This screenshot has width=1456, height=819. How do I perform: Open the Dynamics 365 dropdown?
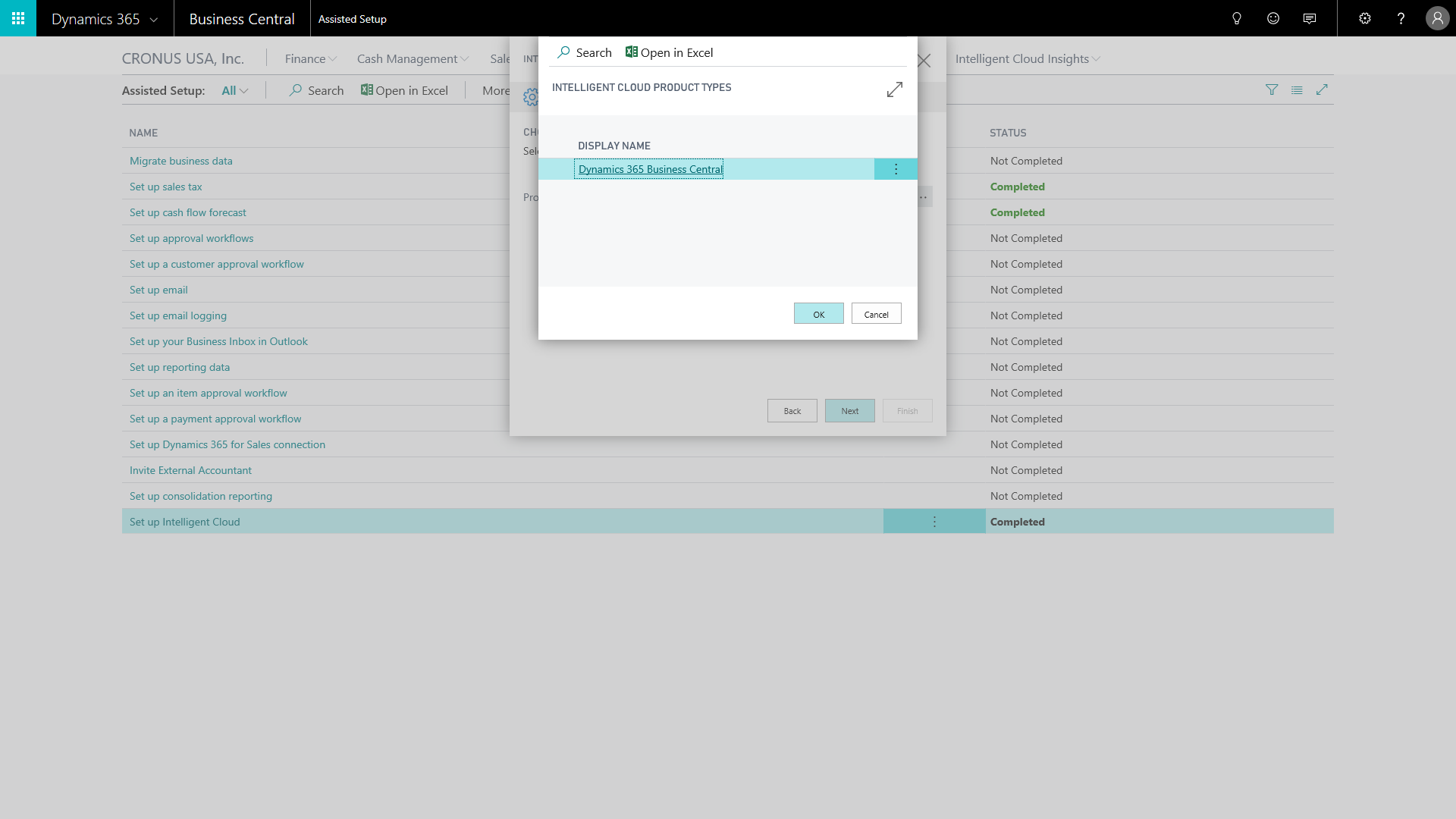[x=105, y=19]
